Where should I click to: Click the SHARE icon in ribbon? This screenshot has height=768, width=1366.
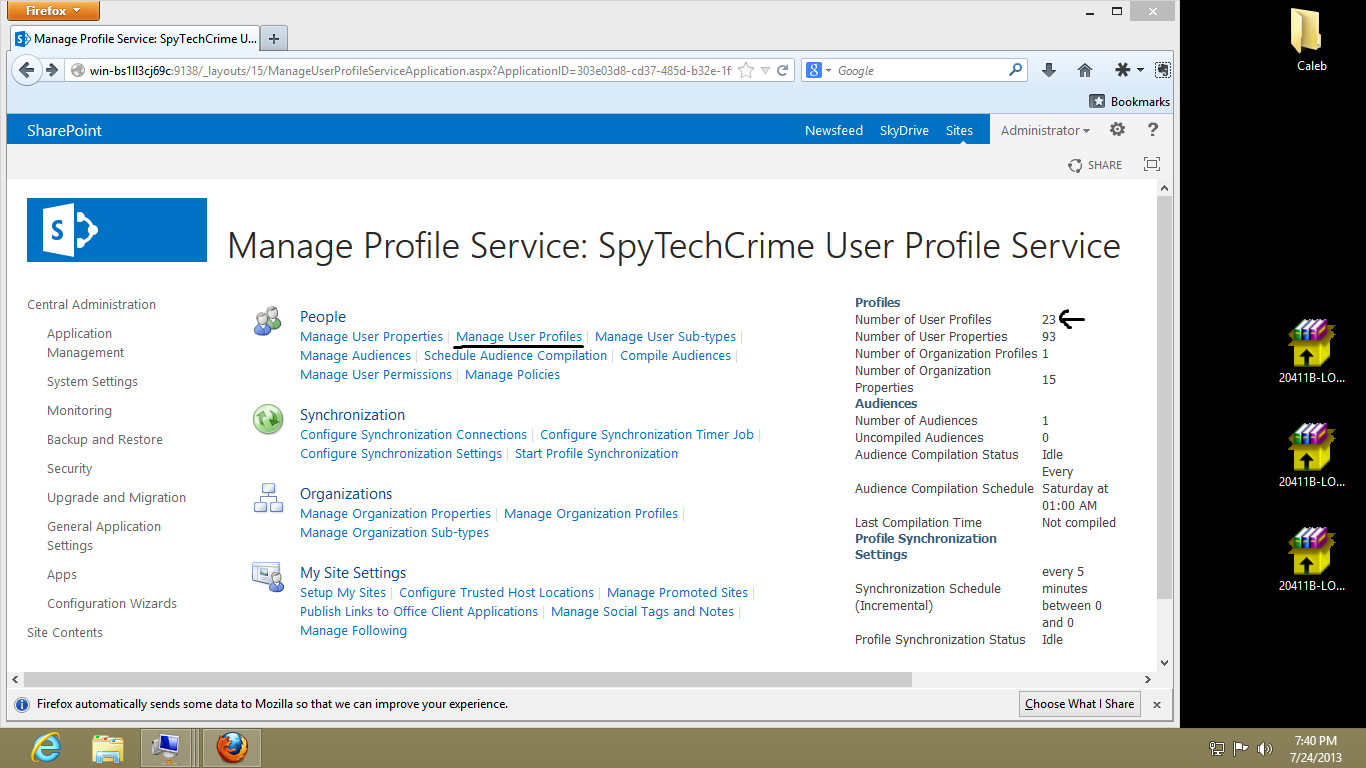1095,165
